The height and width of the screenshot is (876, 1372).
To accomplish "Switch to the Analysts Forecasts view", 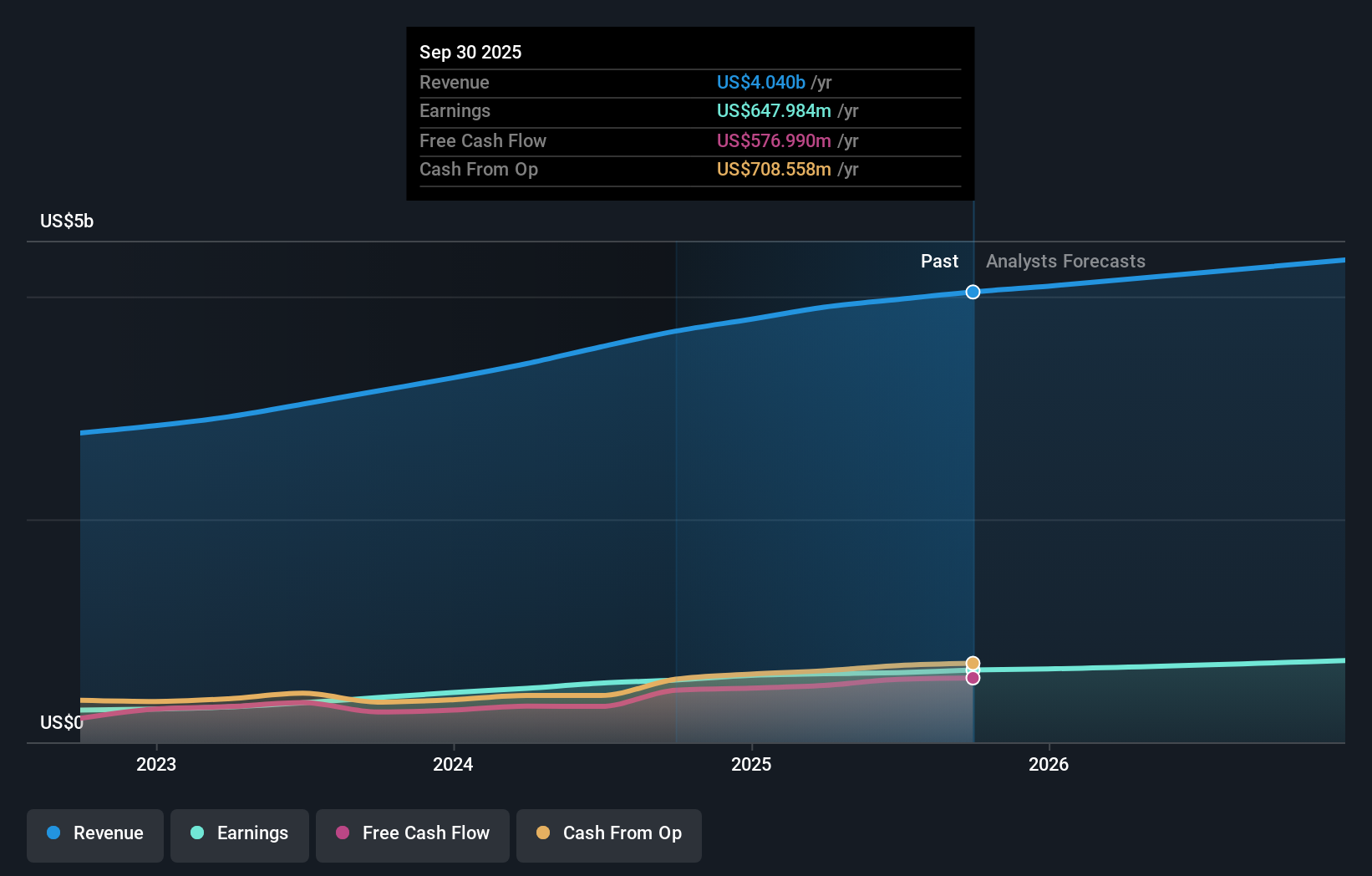I will point(1065,261).
